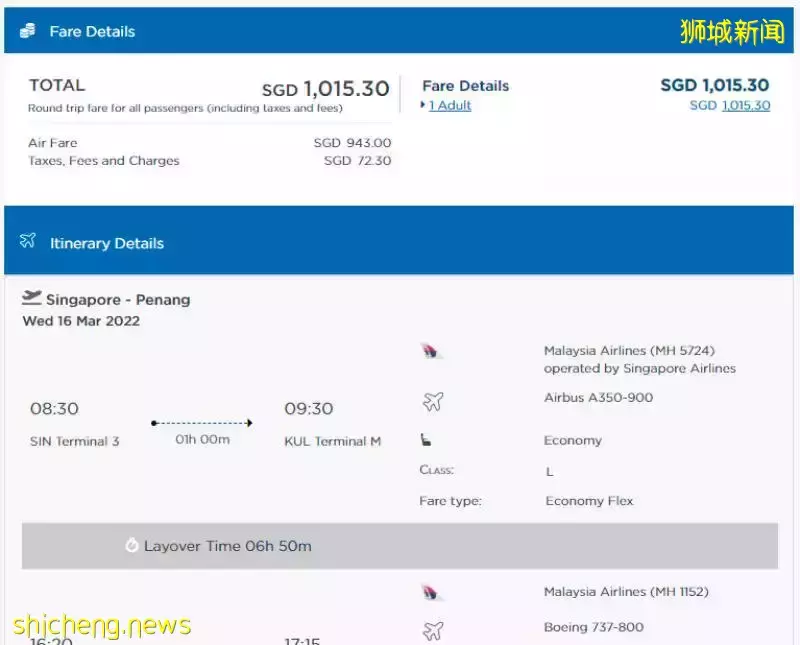Click the Layover Time 06h 50m bar
Viewport: 800px width, 645px height.
tap(399, 546)
